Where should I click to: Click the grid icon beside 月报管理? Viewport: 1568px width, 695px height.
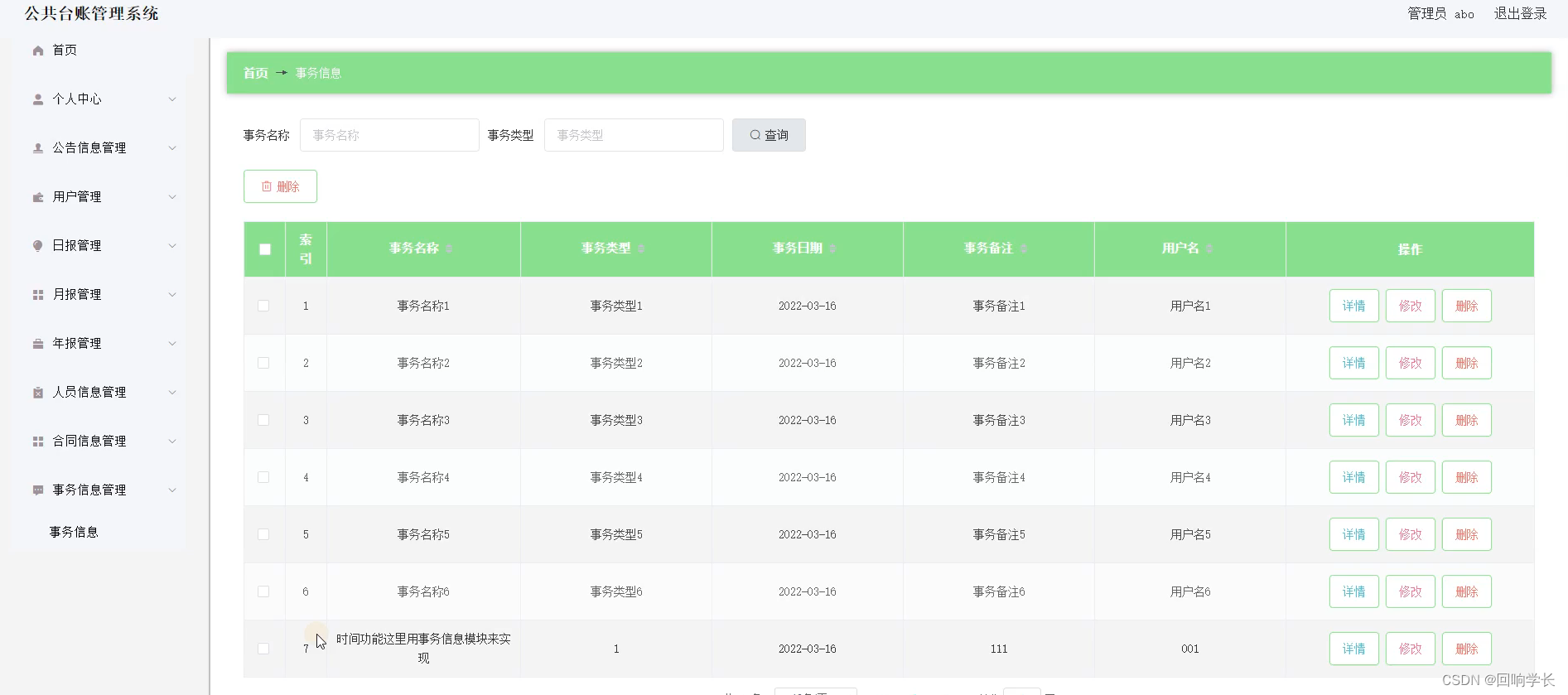tap(38, 295)
